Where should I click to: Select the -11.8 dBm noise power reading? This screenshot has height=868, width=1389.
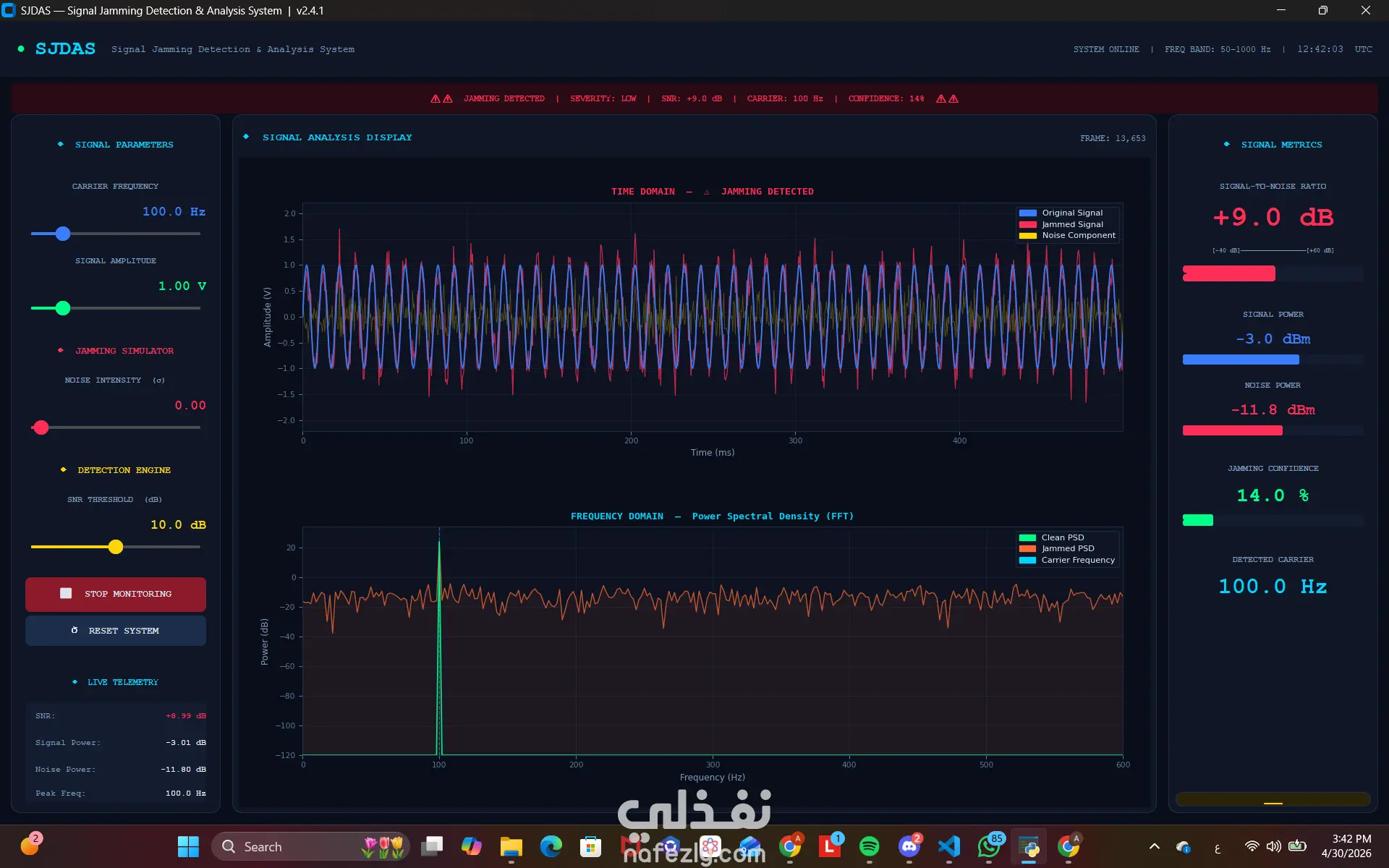pyautogui.click(x=1273, y=409)
